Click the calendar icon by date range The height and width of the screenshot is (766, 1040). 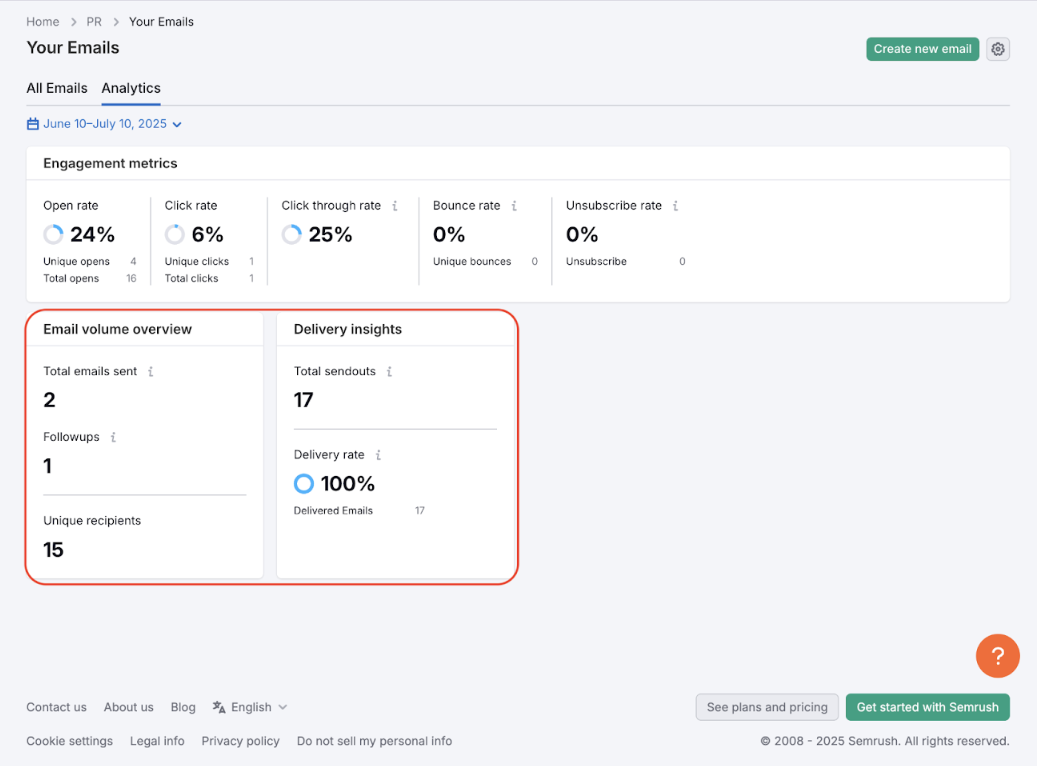pyautogui.click(x=33, y=124)
